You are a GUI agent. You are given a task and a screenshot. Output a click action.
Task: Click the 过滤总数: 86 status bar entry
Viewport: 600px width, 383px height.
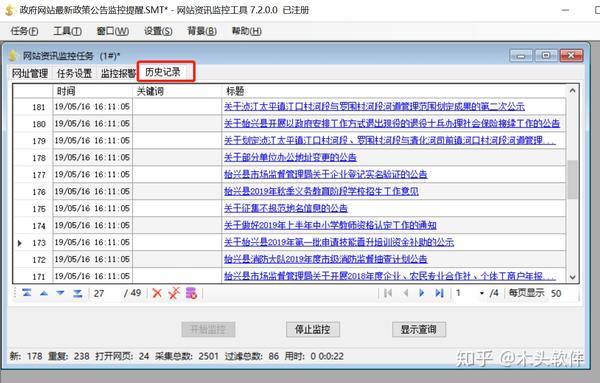[x=251, y=356]
